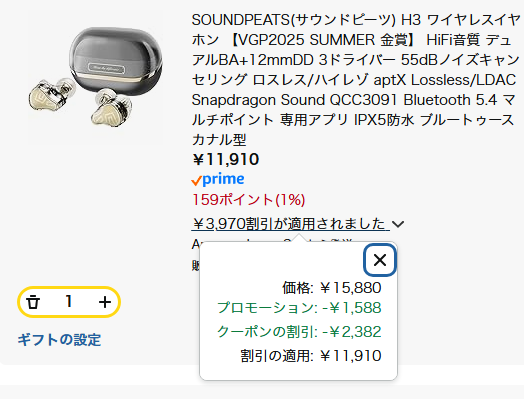The height and width of the screenshot is (399, 524).
Task: Collapse the chevron beside the ¥3,970 discount text
Action: [x=398, y=224]
